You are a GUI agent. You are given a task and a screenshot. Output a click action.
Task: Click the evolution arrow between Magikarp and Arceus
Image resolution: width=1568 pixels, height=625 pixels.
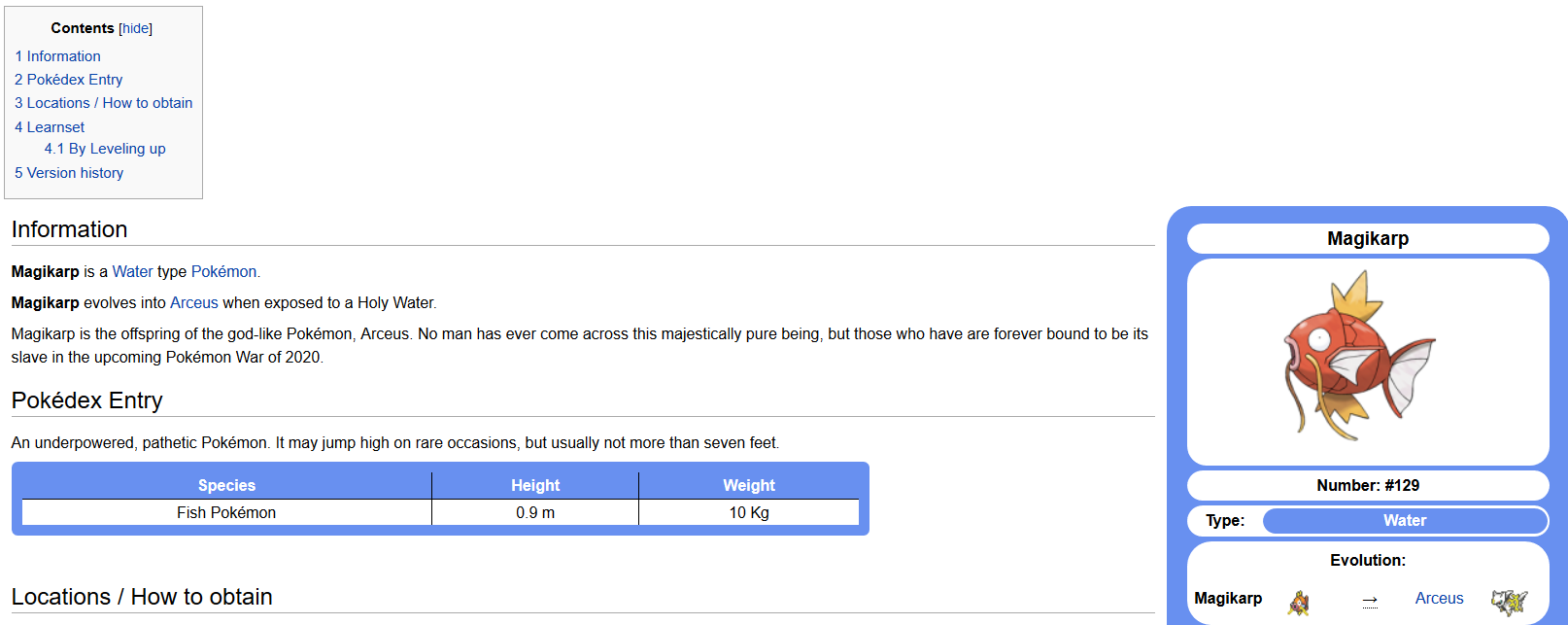coord(1370,600)
